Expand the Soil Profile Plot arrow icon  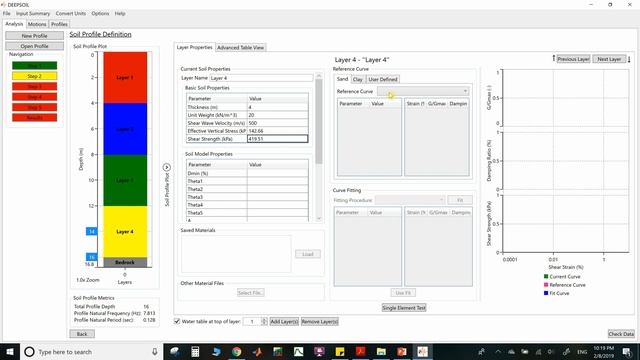click(167, 167)
